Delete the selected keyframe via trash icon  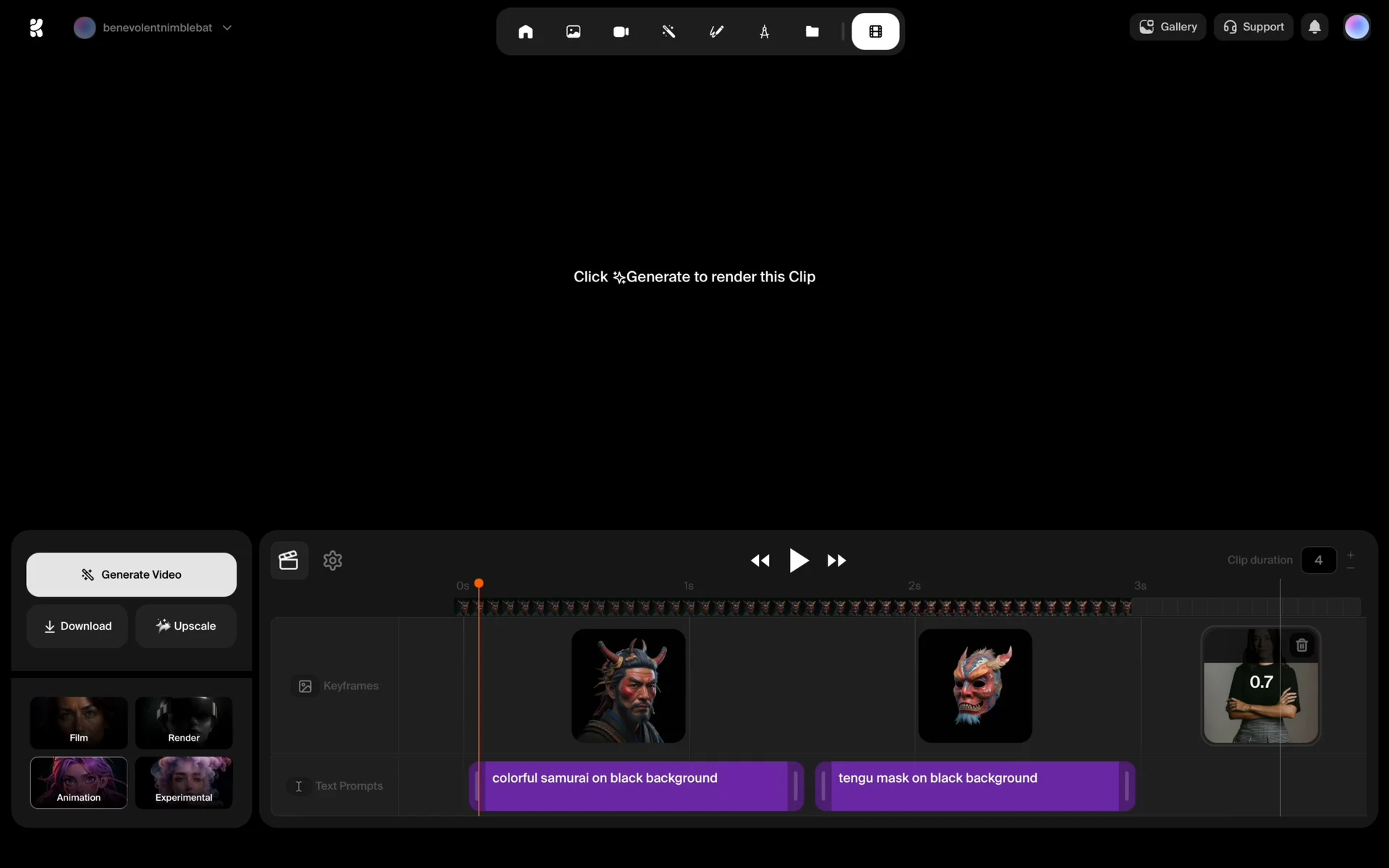[1301, 645]
